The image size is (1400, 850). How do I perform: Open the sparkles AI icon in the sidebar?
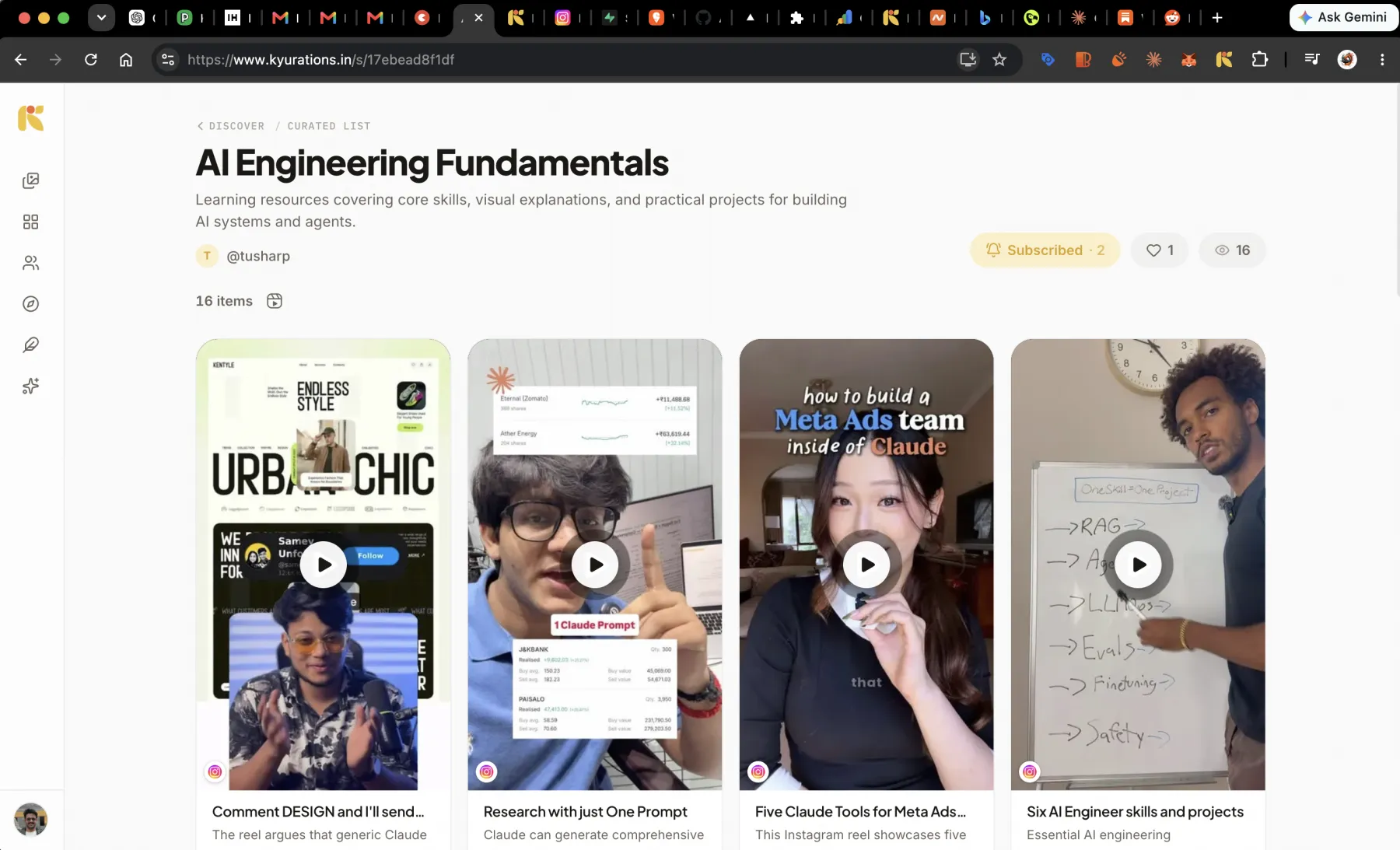tap(31, 386)
